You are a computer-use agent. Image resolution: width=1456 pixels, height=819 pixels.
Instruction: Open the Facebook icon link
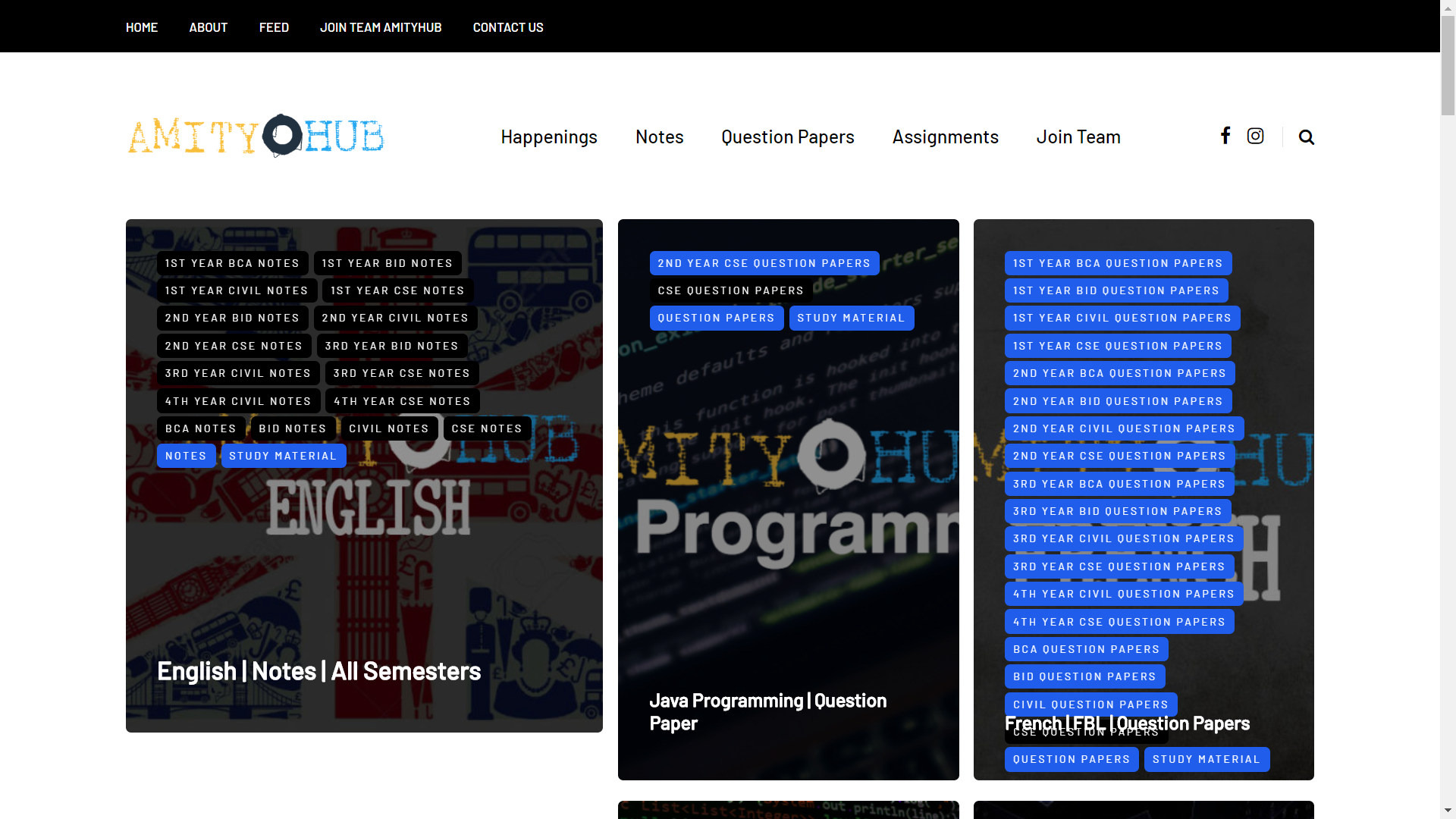click(1225, 136)
